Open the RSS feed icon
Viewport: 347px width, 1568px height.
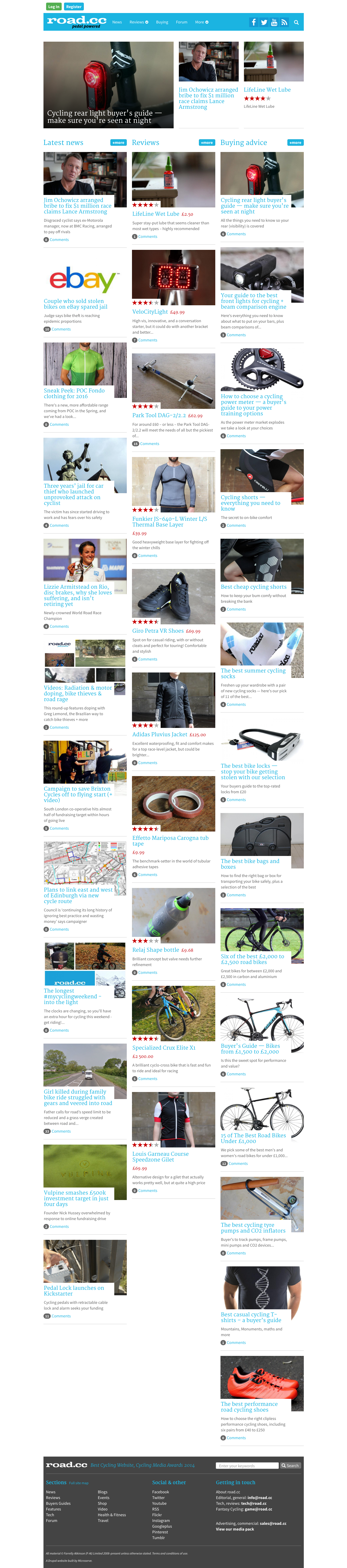click(284, 22)
